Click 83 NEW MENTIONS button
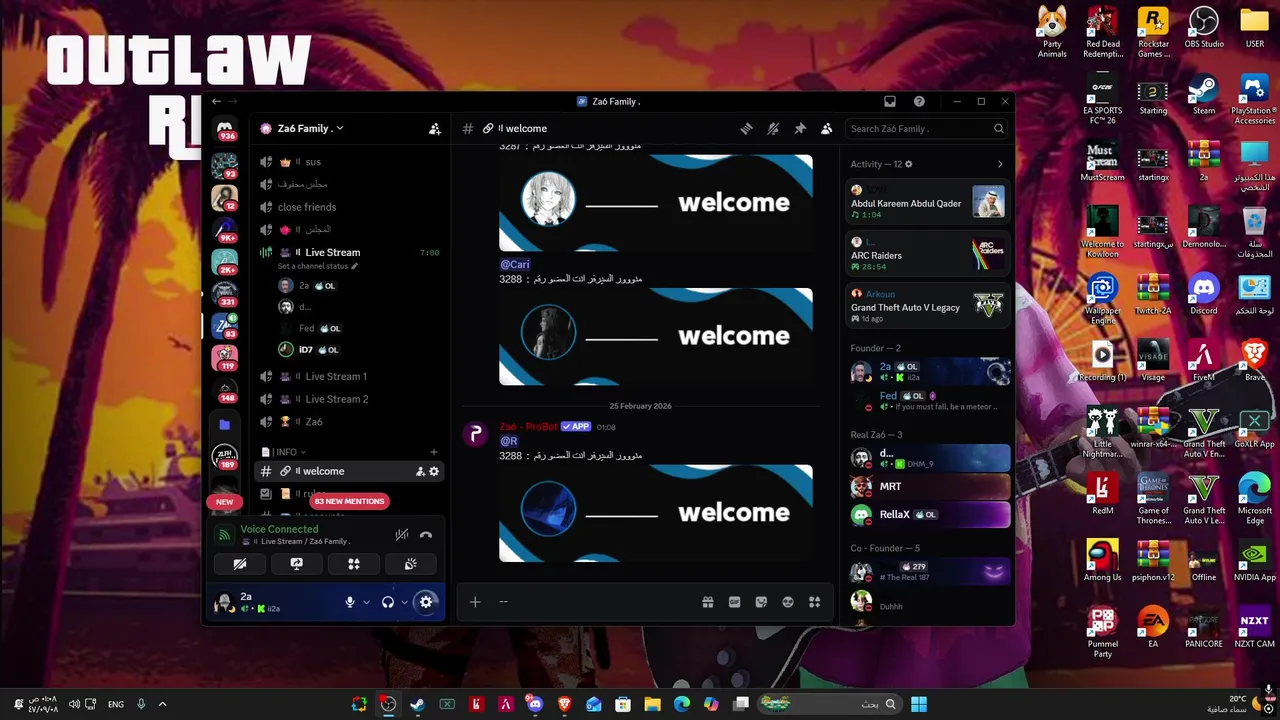Viewport: 1280px width, 720px height. coord(349,501)
